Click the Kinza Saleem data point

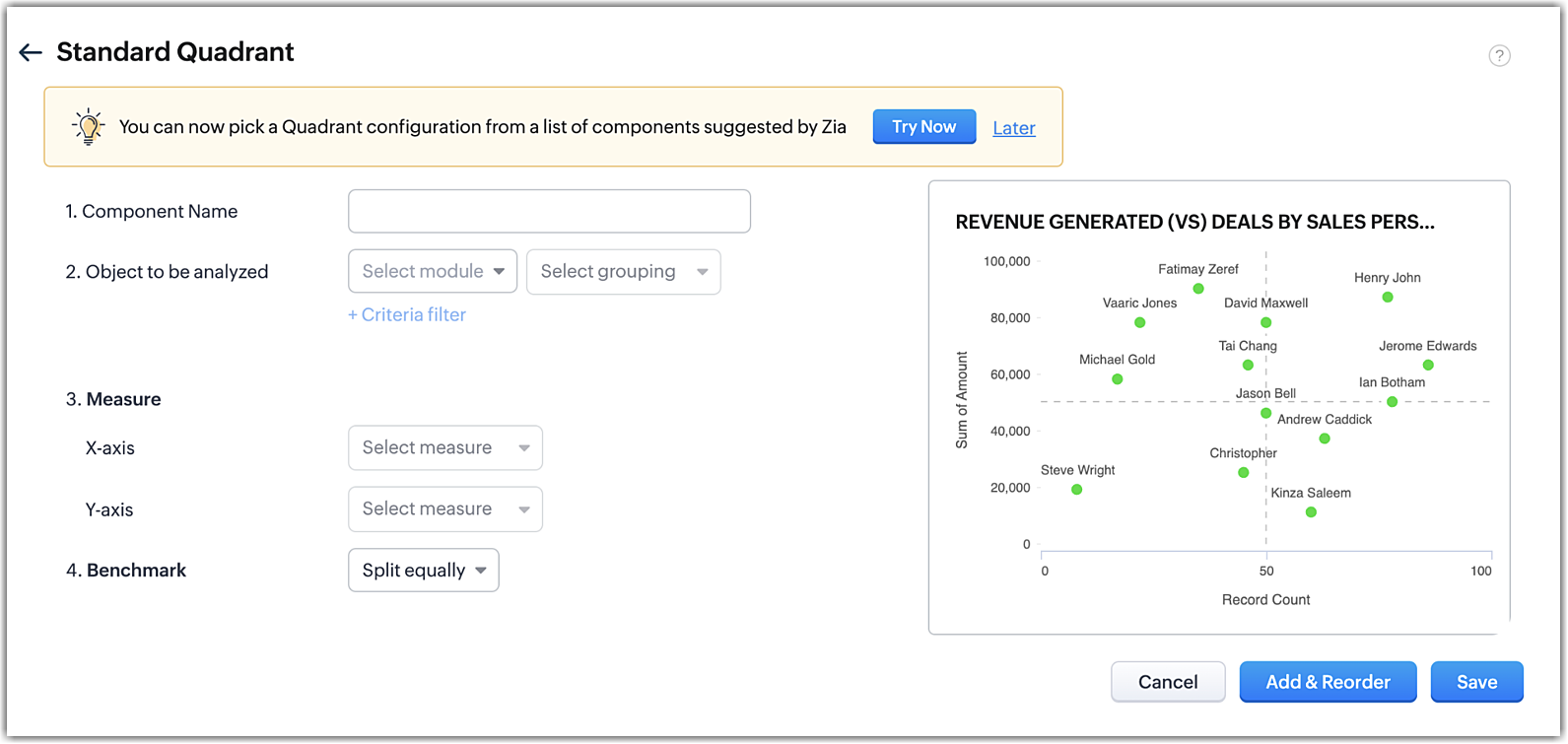click(x=1311, y=512)
